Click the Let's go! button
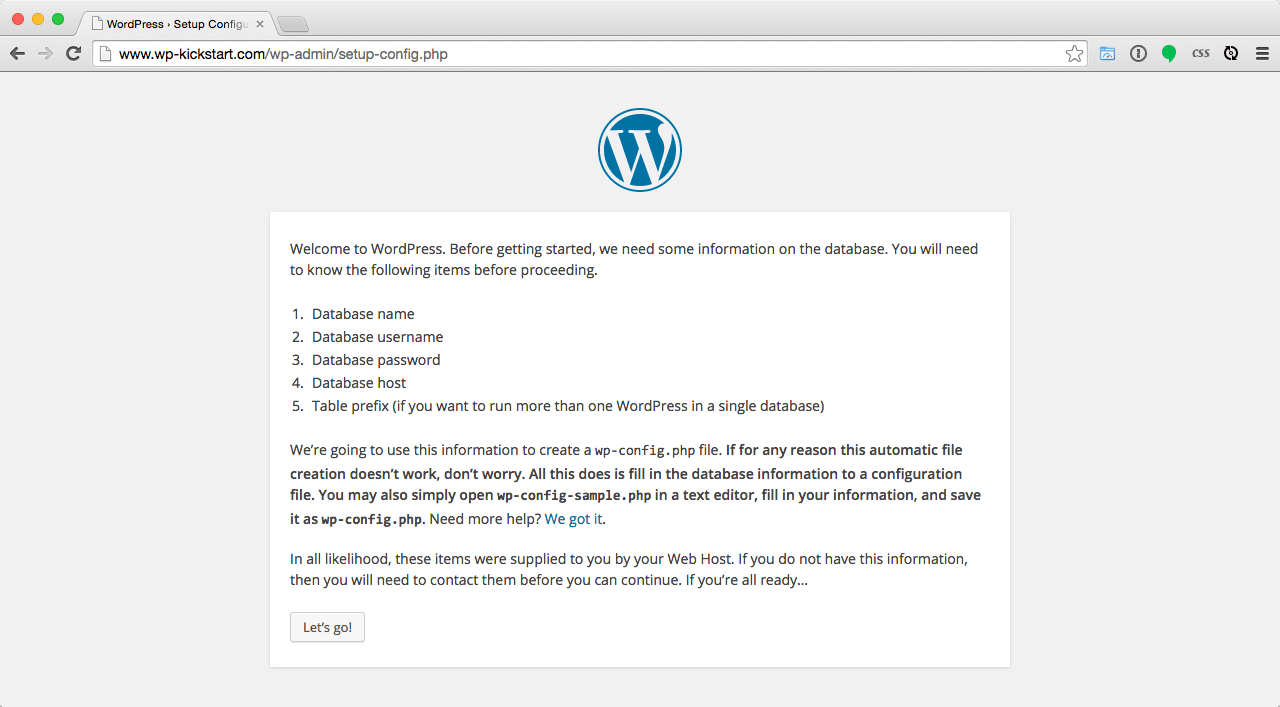The height and width of the screenshot is (707, 1280). pyautogui.click(x=327, y=627)
